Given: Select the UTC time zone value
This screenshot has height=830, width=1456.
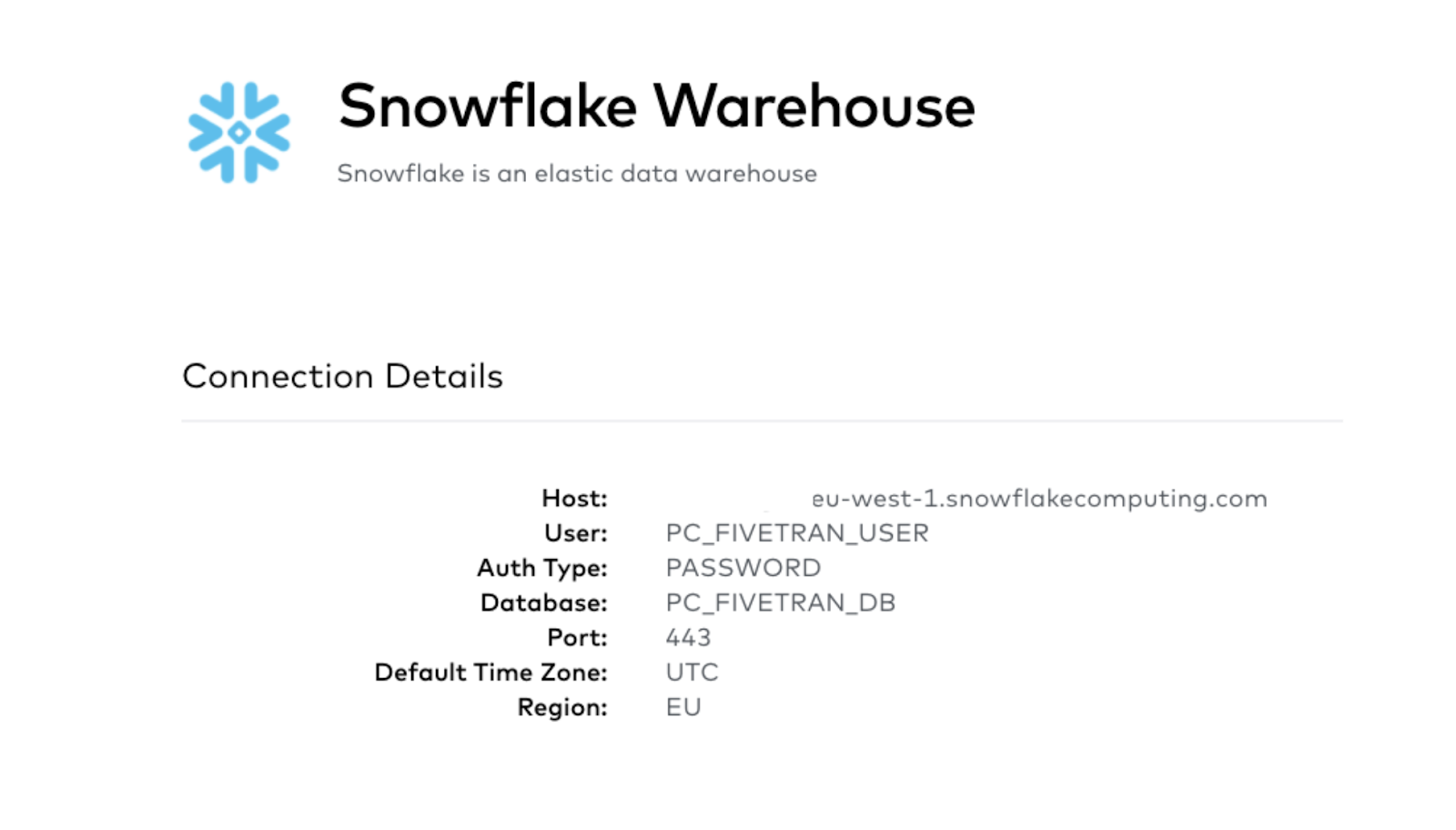Looking at the screenshot, I should tap(693, 673).
